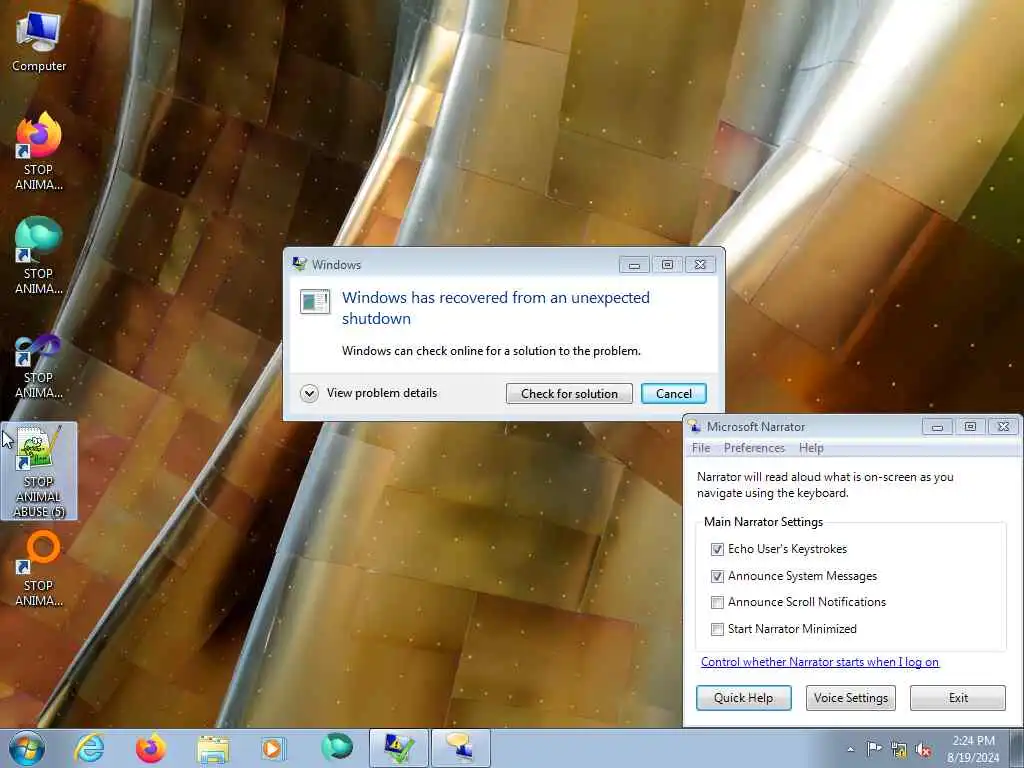
Task: Open the Computer desktop icon
Action: (39, 42)
